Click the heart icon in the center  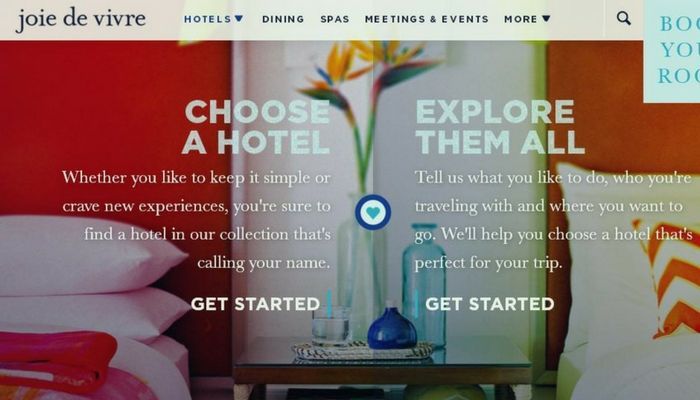point(373,212)
